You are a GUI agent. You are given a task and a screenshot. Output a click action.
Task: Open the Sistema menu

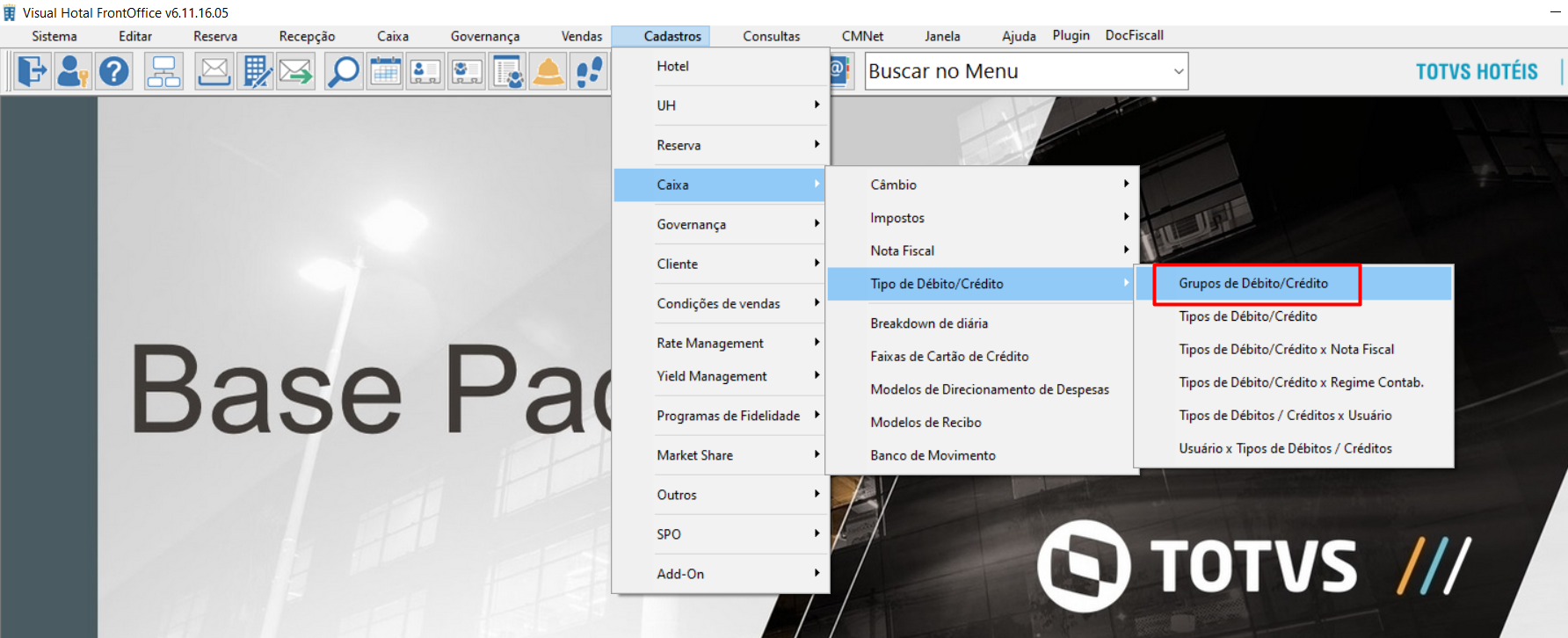[54, 36]
